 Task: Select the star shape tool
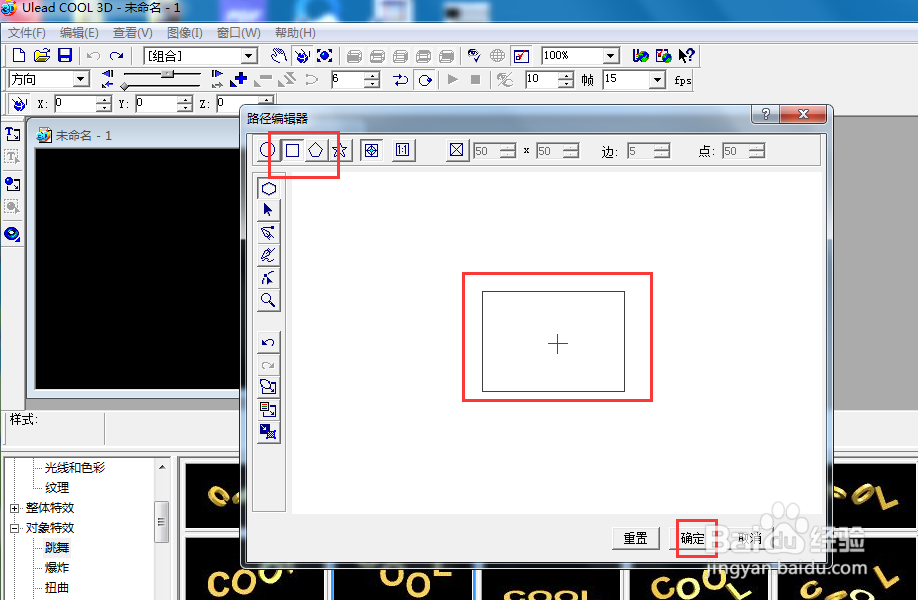340,150
